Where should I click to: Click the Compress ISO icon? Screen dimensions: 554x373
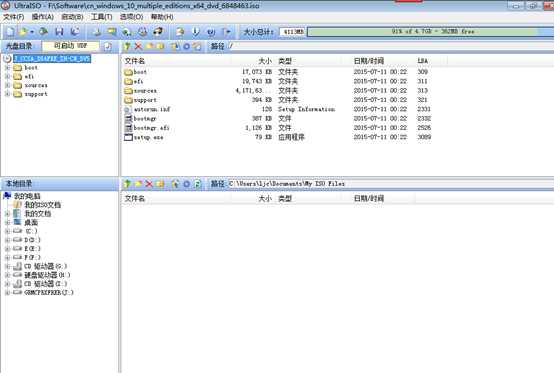click(112, 32)
